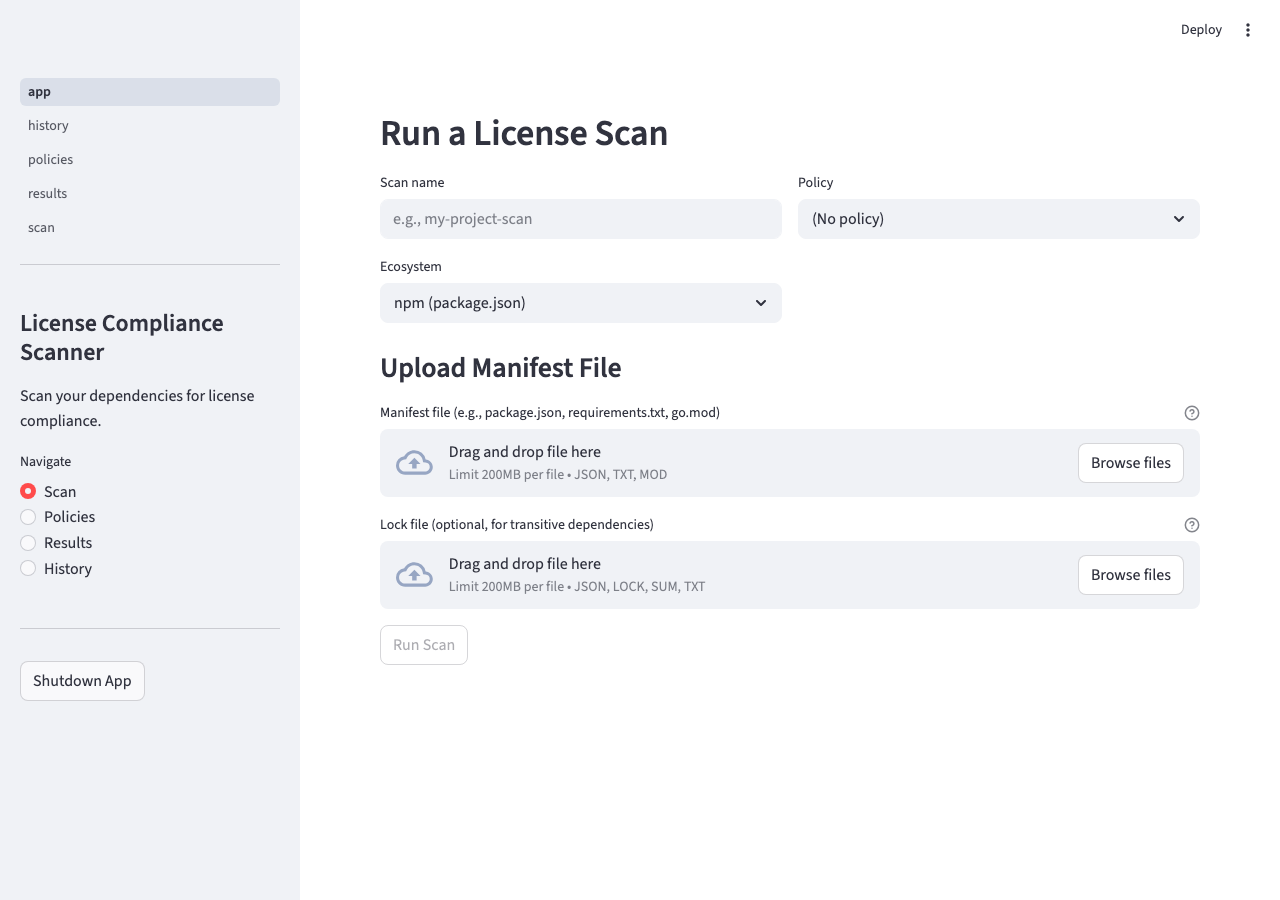Open the policies page from sidebar
The width and height of the screenshot is (1280, 900).
[50, 159]
